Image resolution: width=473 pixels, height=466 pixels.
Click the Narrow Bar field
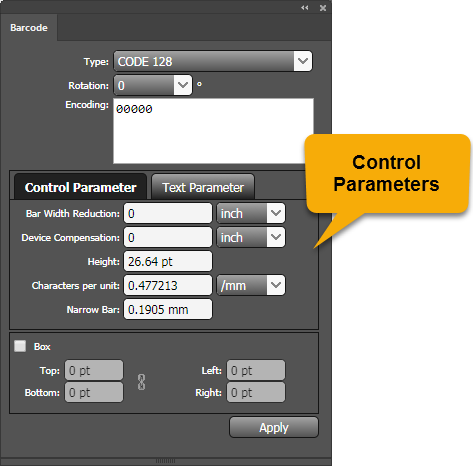click(168, 309)
